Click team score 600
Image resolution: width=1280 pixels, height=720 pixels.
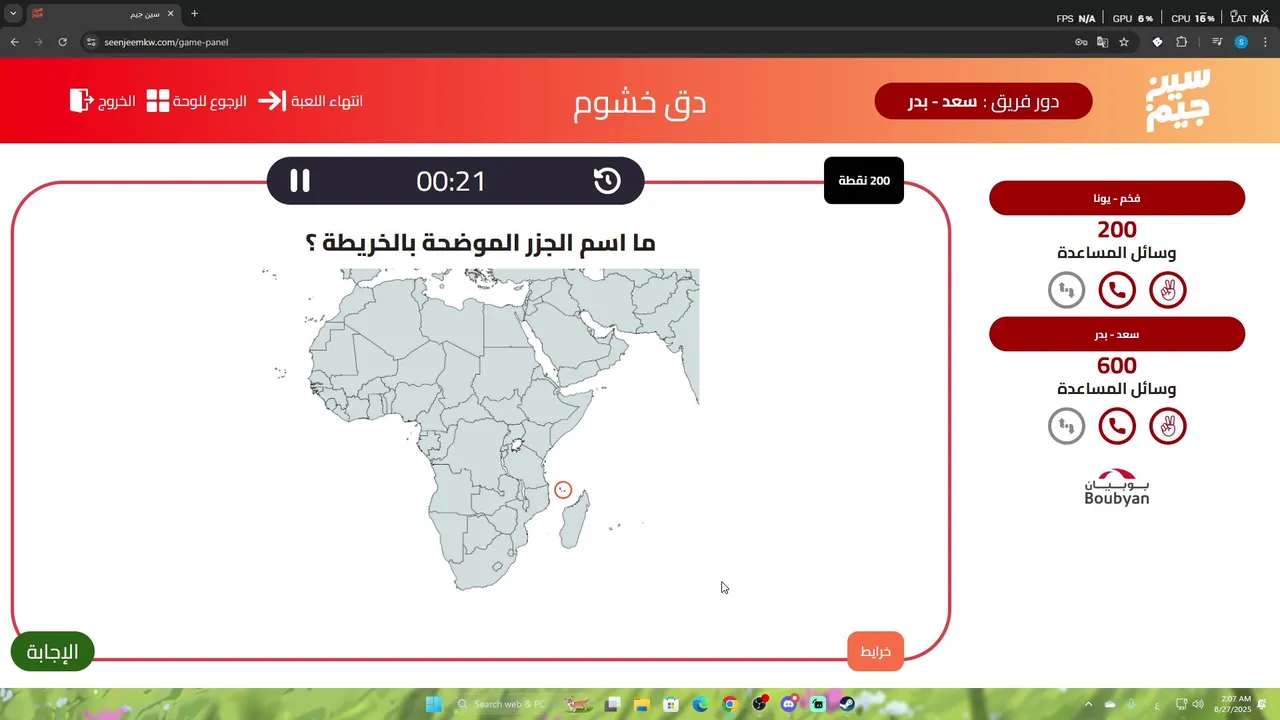coord(1117,366)
